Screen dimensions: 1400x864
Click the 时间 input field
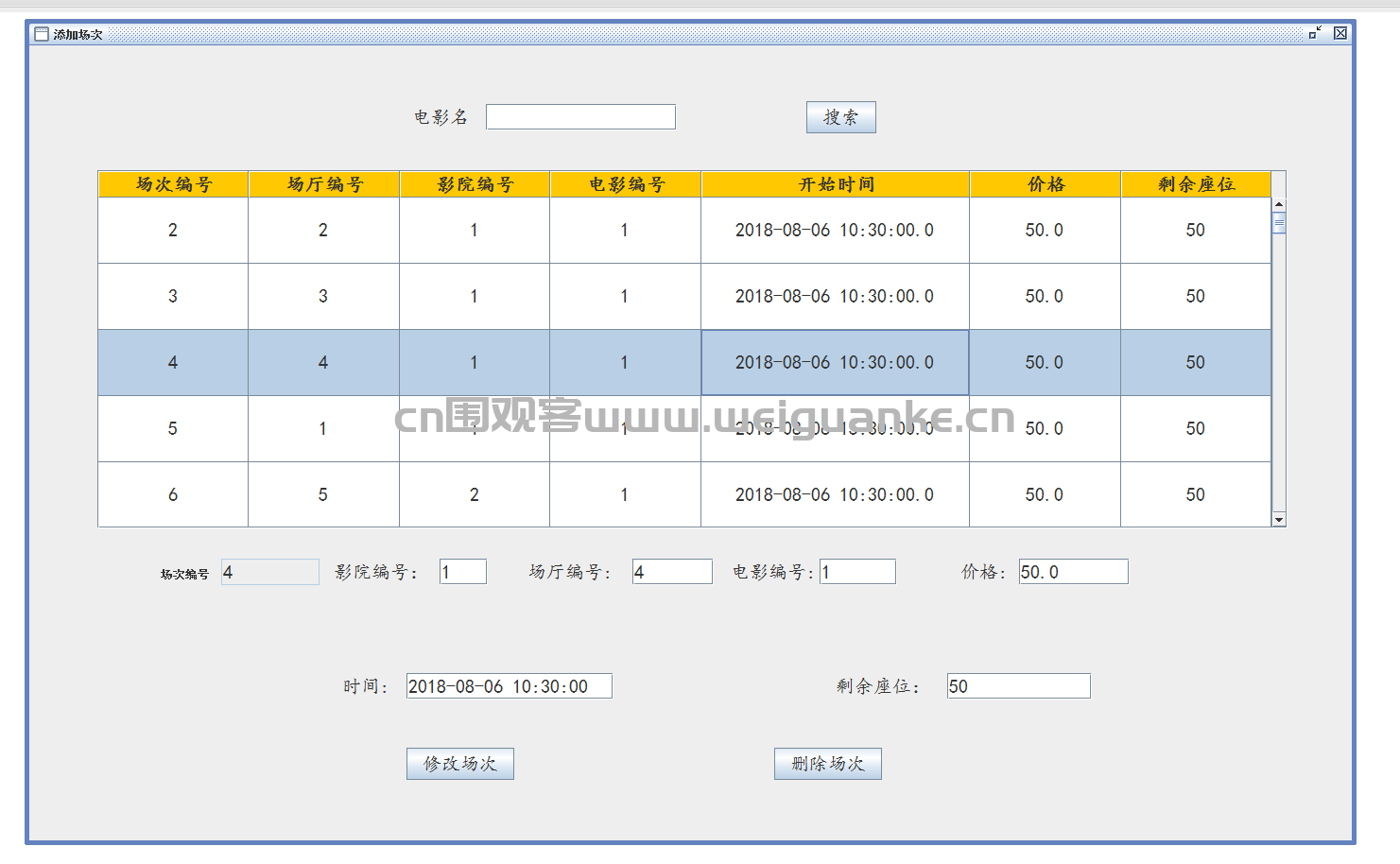pos(509,686)
